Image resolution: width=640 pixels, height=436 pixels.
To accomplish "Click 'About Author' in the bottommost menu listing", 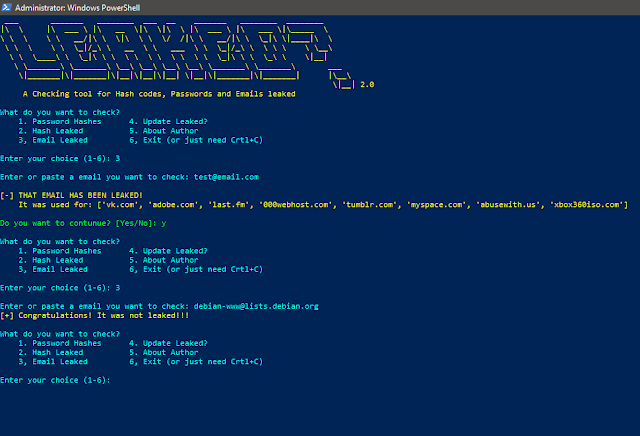I will click(170, 352).
